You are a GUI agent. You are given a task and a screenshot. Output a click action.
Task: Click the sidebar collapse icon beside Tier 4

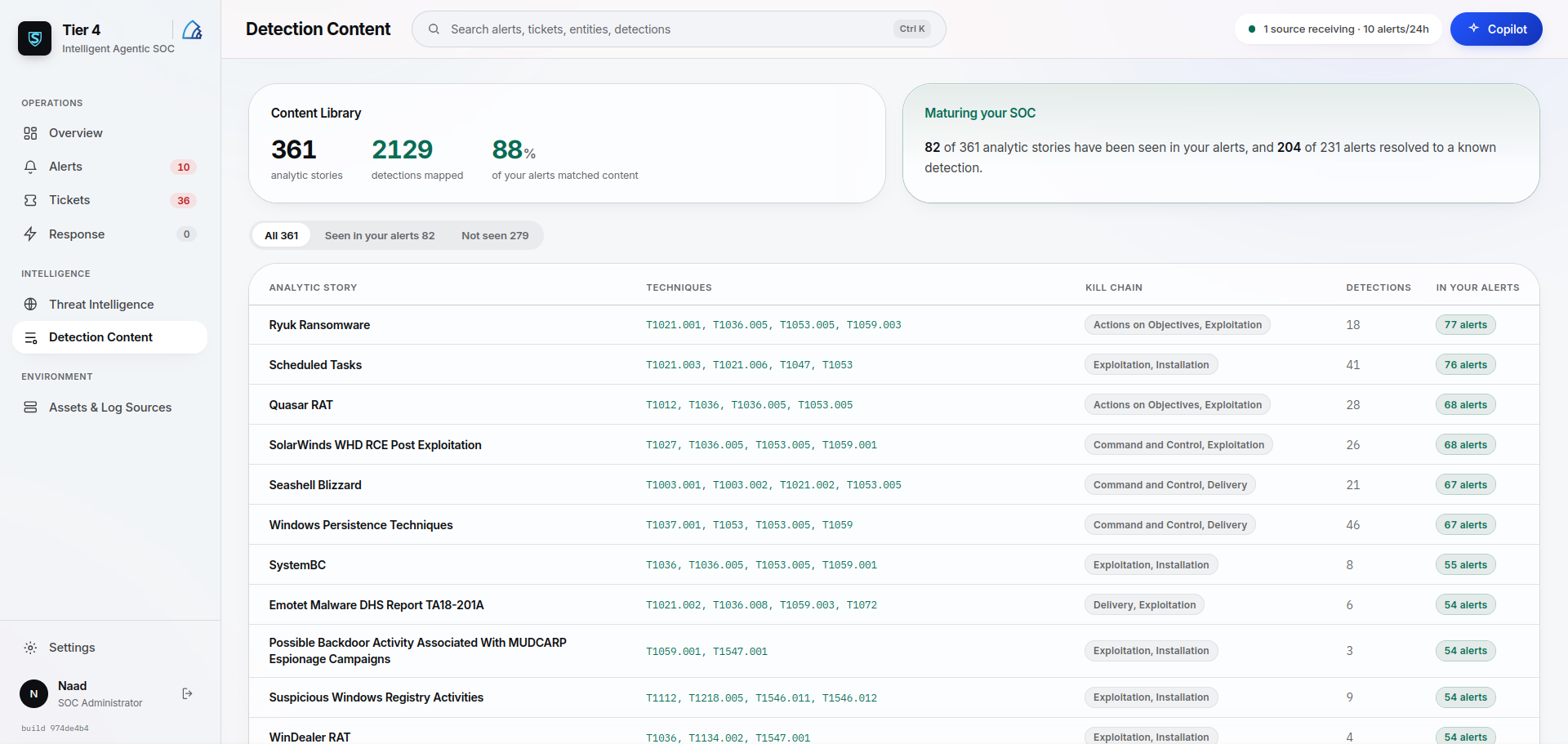(x=192, y=30)
